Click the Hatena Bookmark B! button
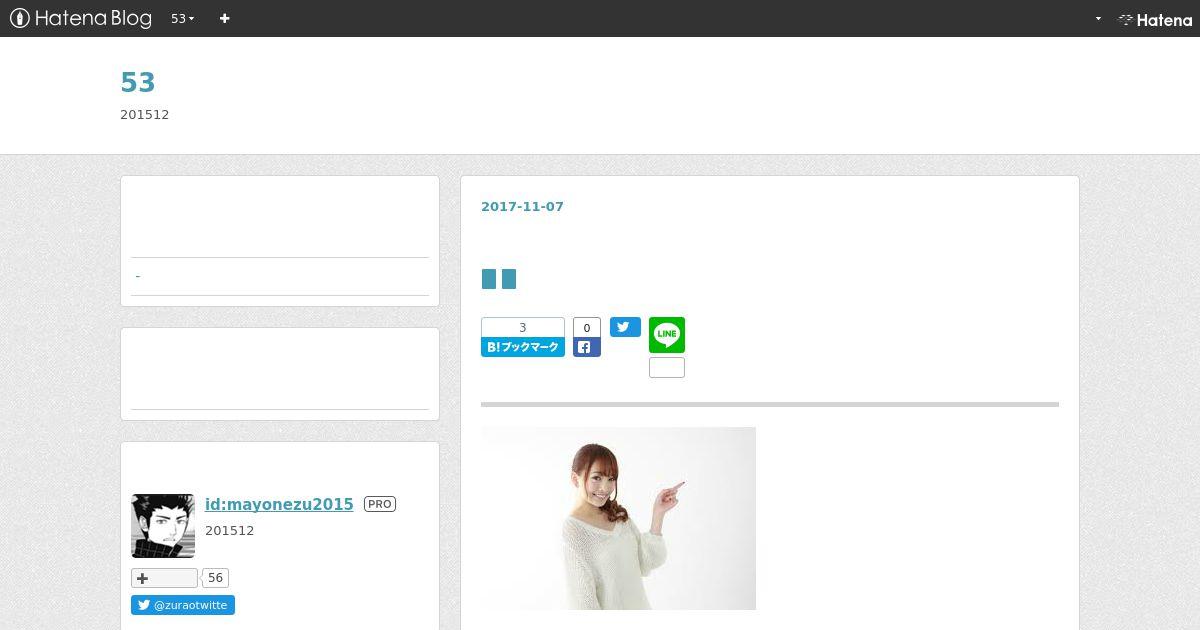The image size is (1200, 630). point(523,347)
